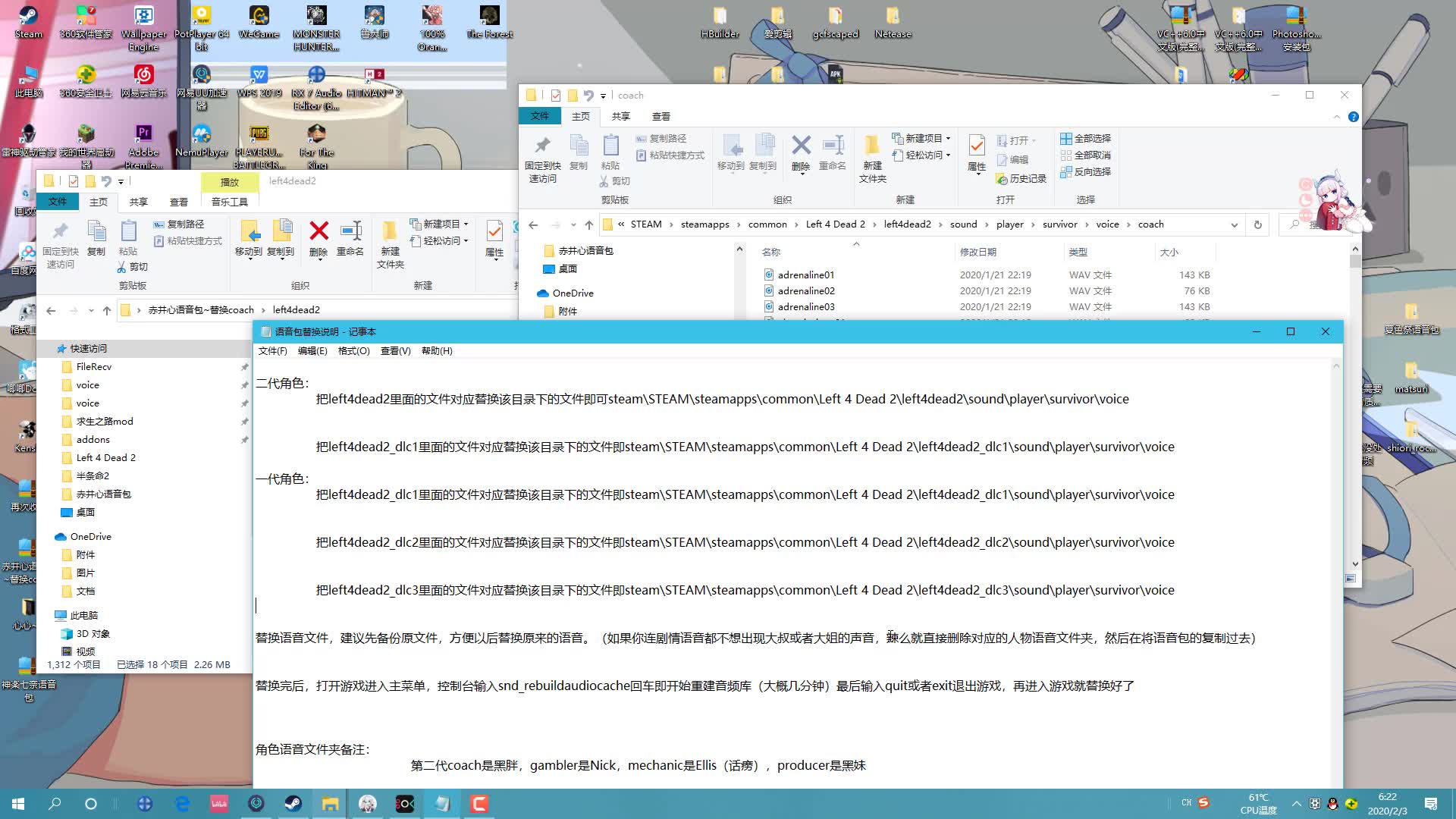The image size is (1456, 819).
Task: Open New Item dropdown in left4dead2 window
Action: tap(439, 224)
